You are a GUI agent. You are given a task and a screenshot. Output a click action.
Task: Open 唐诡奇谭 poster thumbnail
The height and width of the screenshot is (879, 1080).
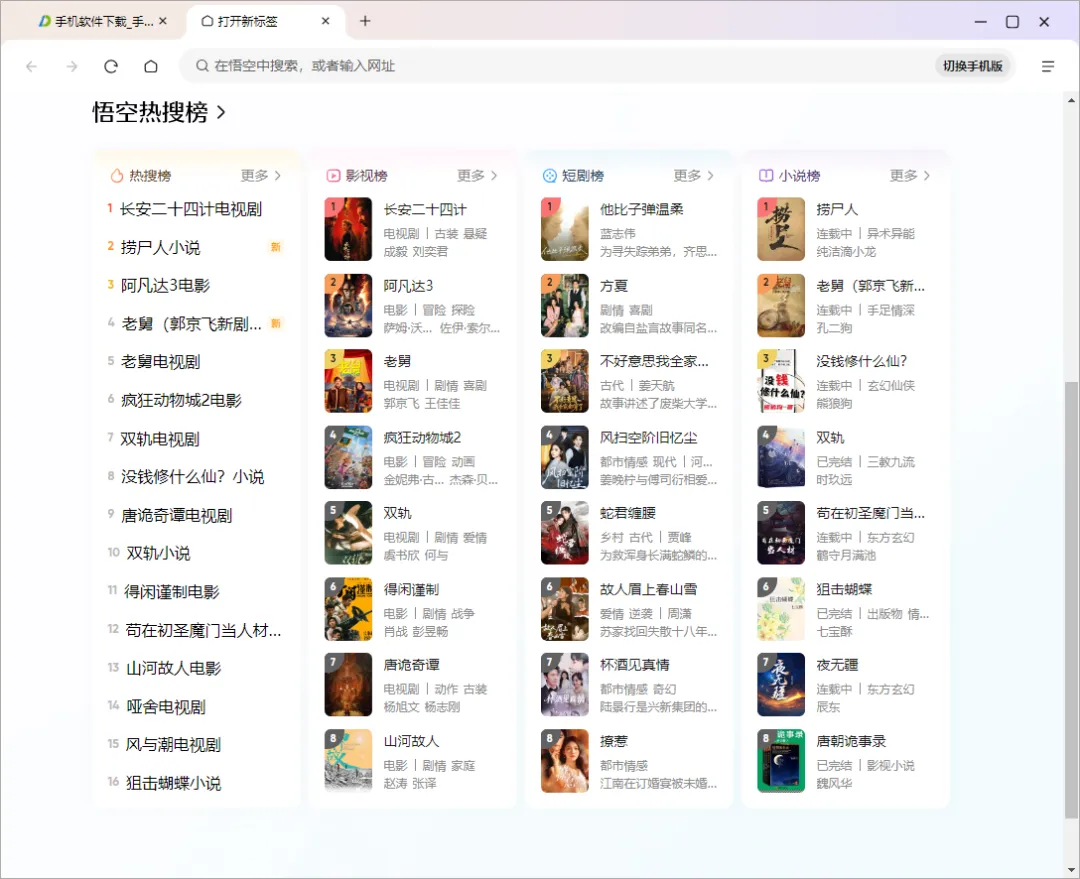pos(348,685)
